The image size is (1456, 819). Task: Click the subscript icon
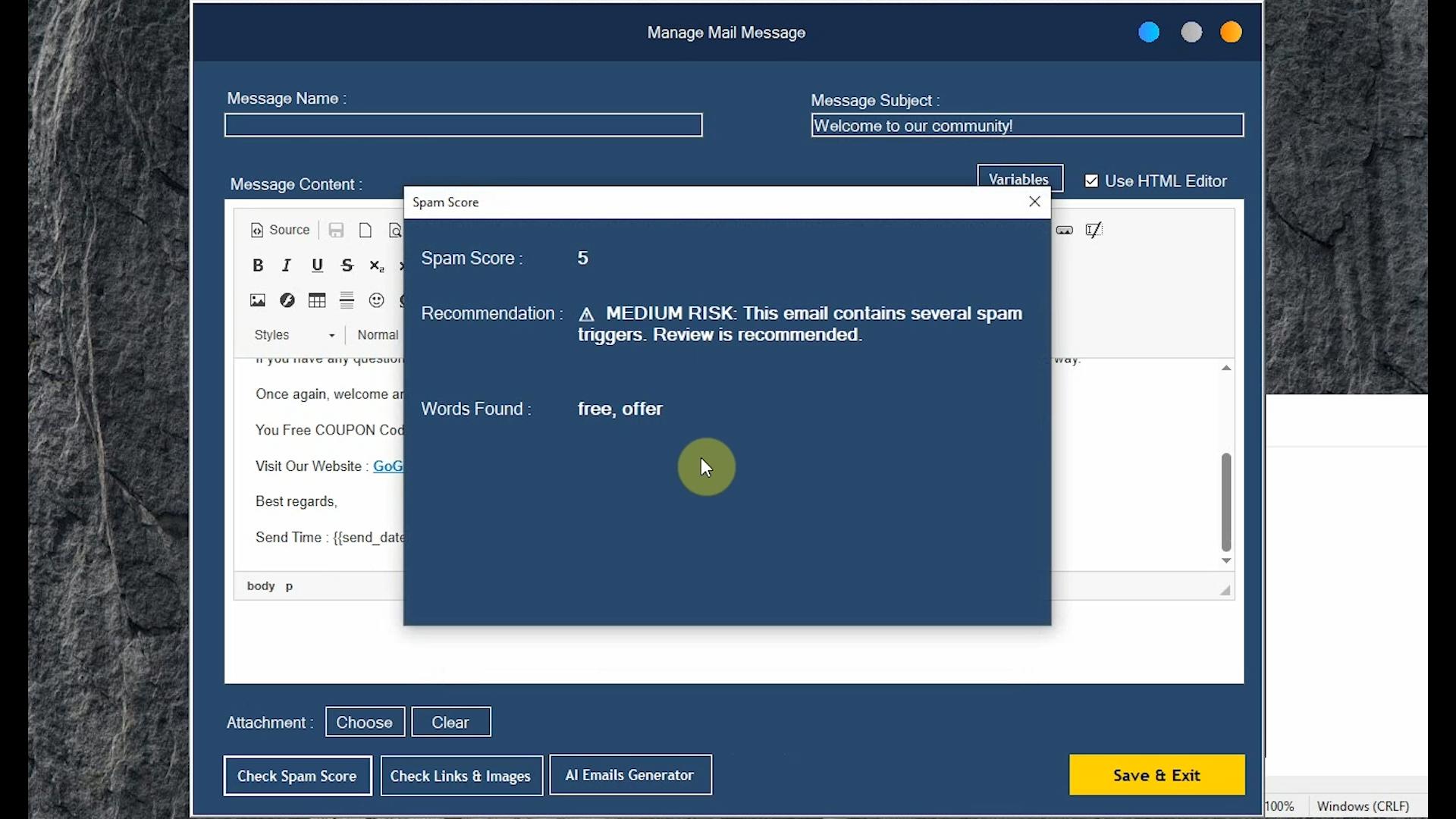point(376,265)
